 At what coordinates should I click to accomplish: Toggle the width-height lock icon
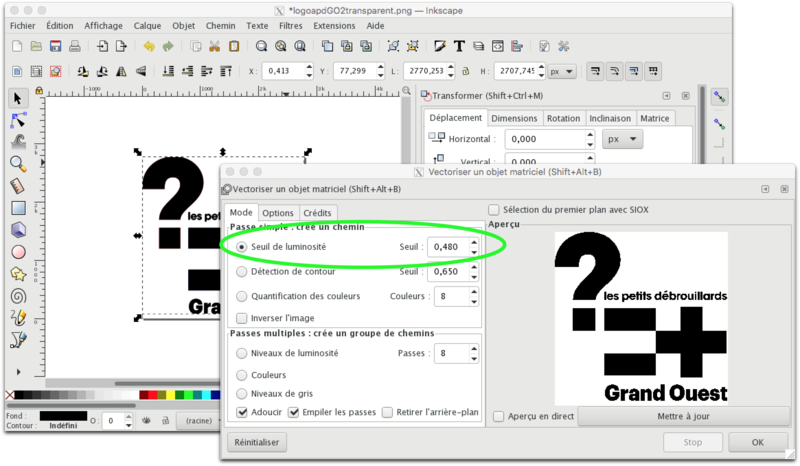[x=465, y=71]
